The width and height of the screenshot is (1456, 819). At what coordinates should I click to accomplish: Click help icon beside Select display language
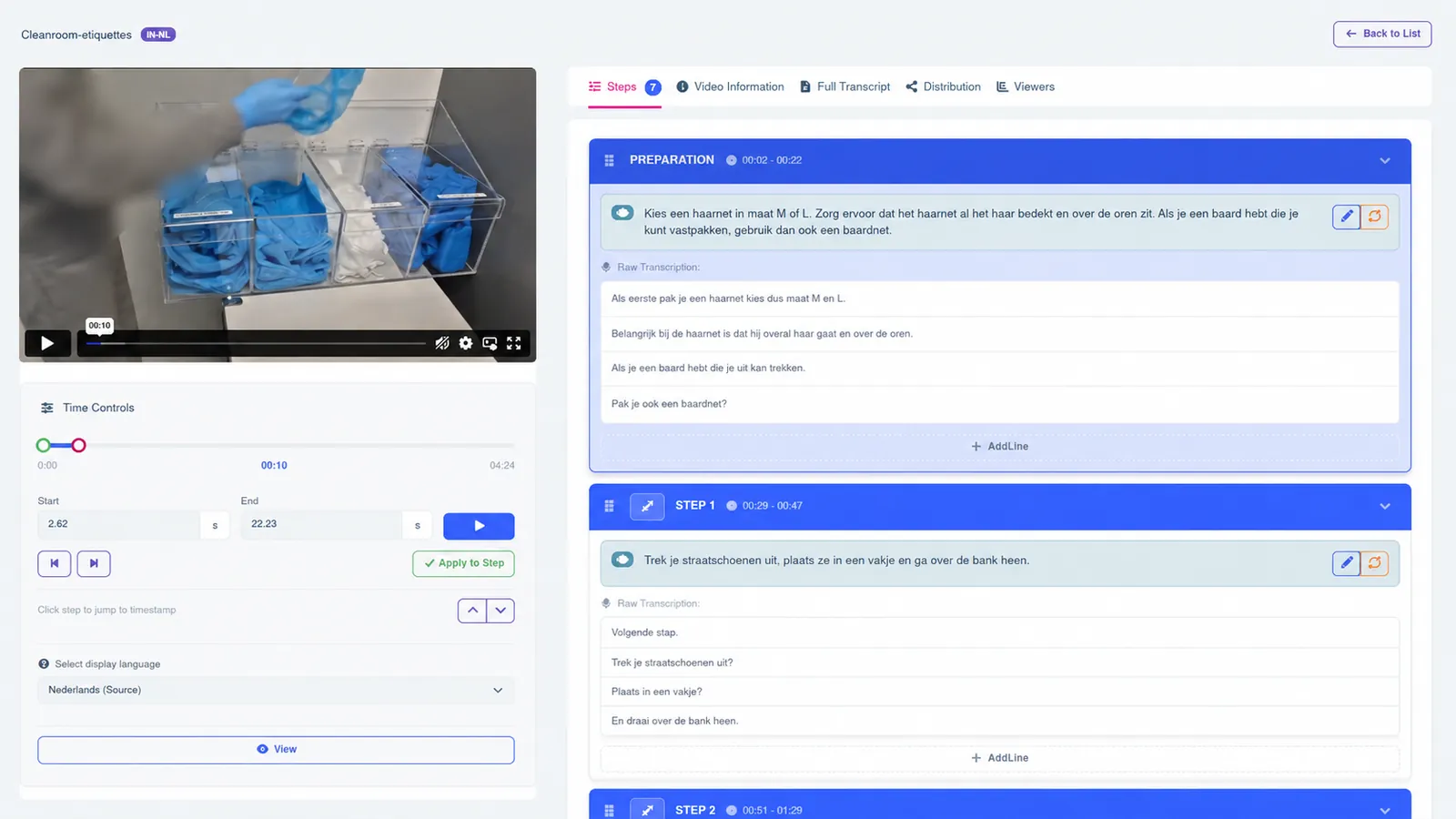pyautogui.click(x=44, y=664)
